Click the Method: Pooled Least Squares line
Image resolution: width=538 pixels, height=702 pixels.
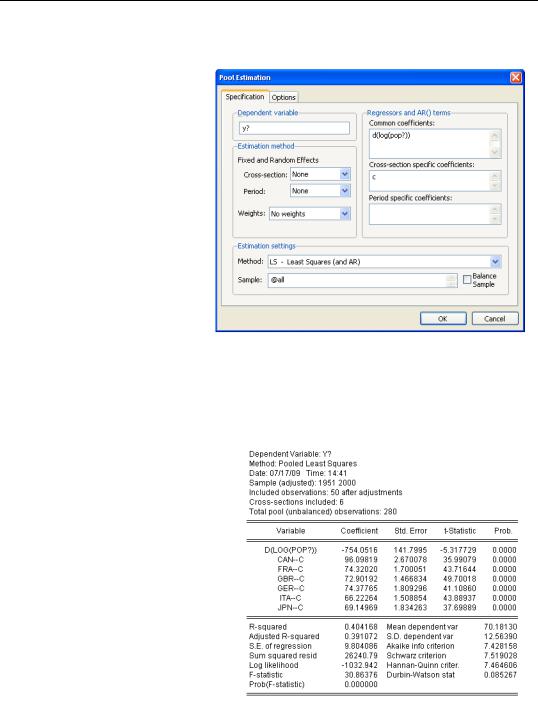(x=303, y=463)
